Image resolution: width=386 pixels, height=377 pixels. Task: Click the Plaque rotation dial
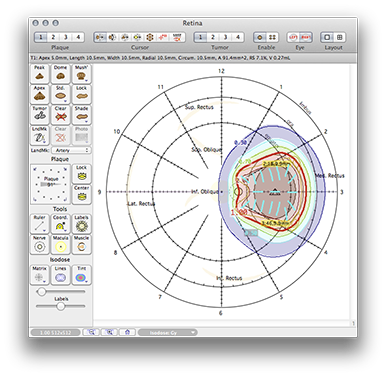tap(51, 184)
